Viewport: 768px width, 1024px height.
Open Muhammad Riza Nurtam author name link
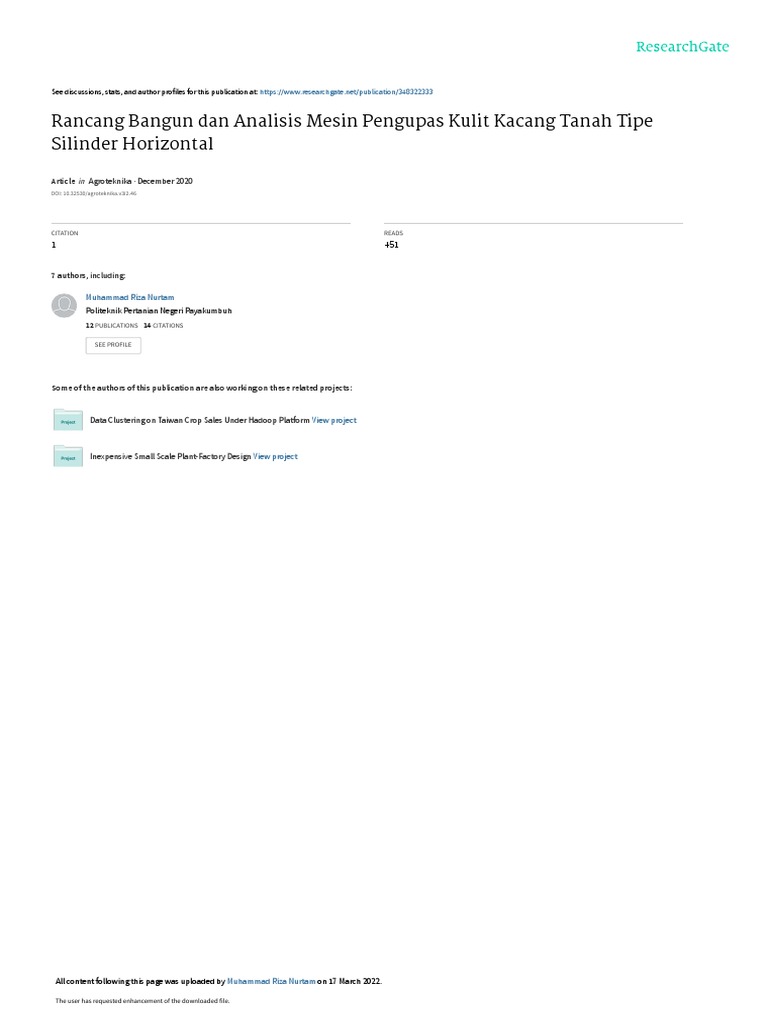pos(130,297)
